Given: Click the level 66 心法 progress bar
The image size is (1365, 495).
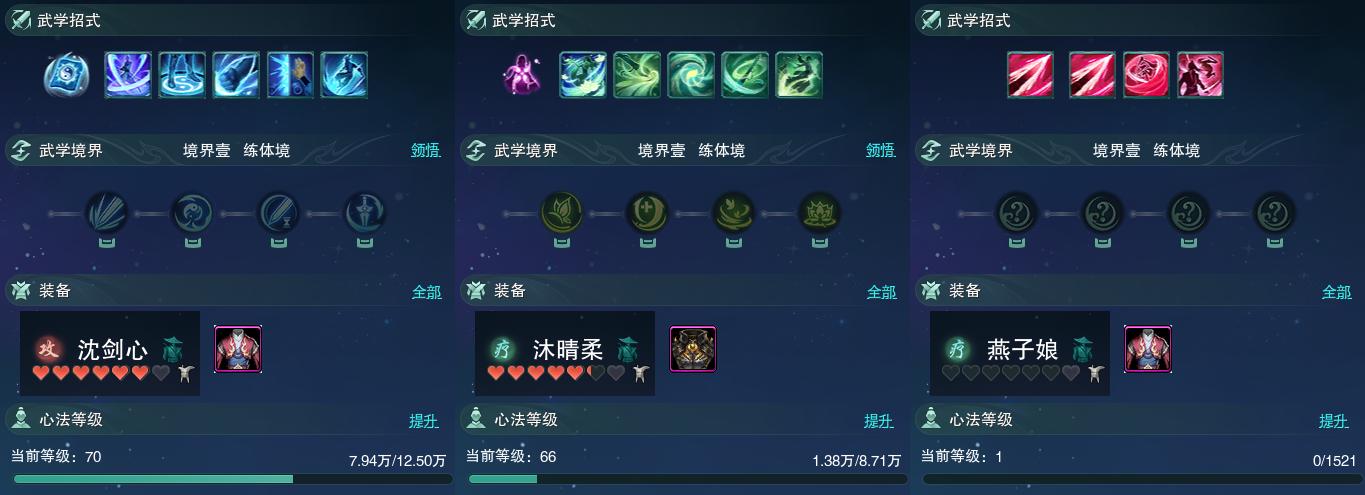Looking at the screenshot, I should click(683, 480).
